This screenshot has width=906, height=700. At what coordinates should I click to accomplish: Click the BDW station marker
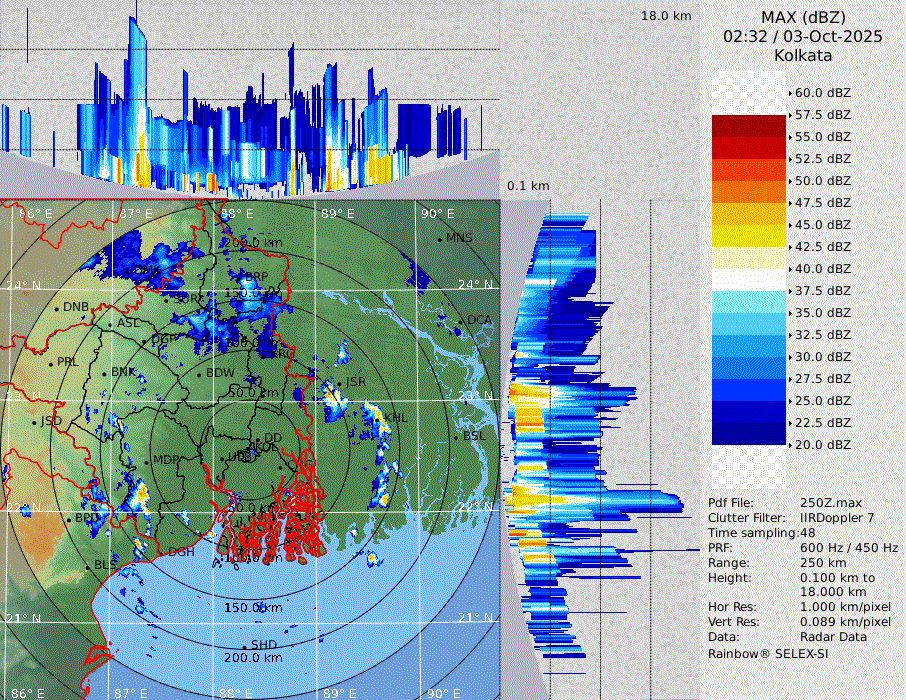pos(200,375)
